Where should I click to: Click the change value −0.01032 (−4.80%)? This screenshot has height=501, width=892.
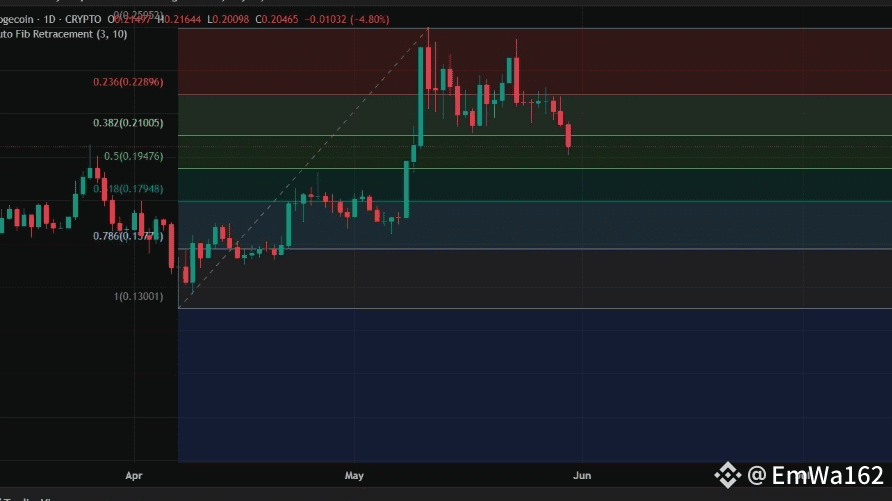[x=347, y=19]
